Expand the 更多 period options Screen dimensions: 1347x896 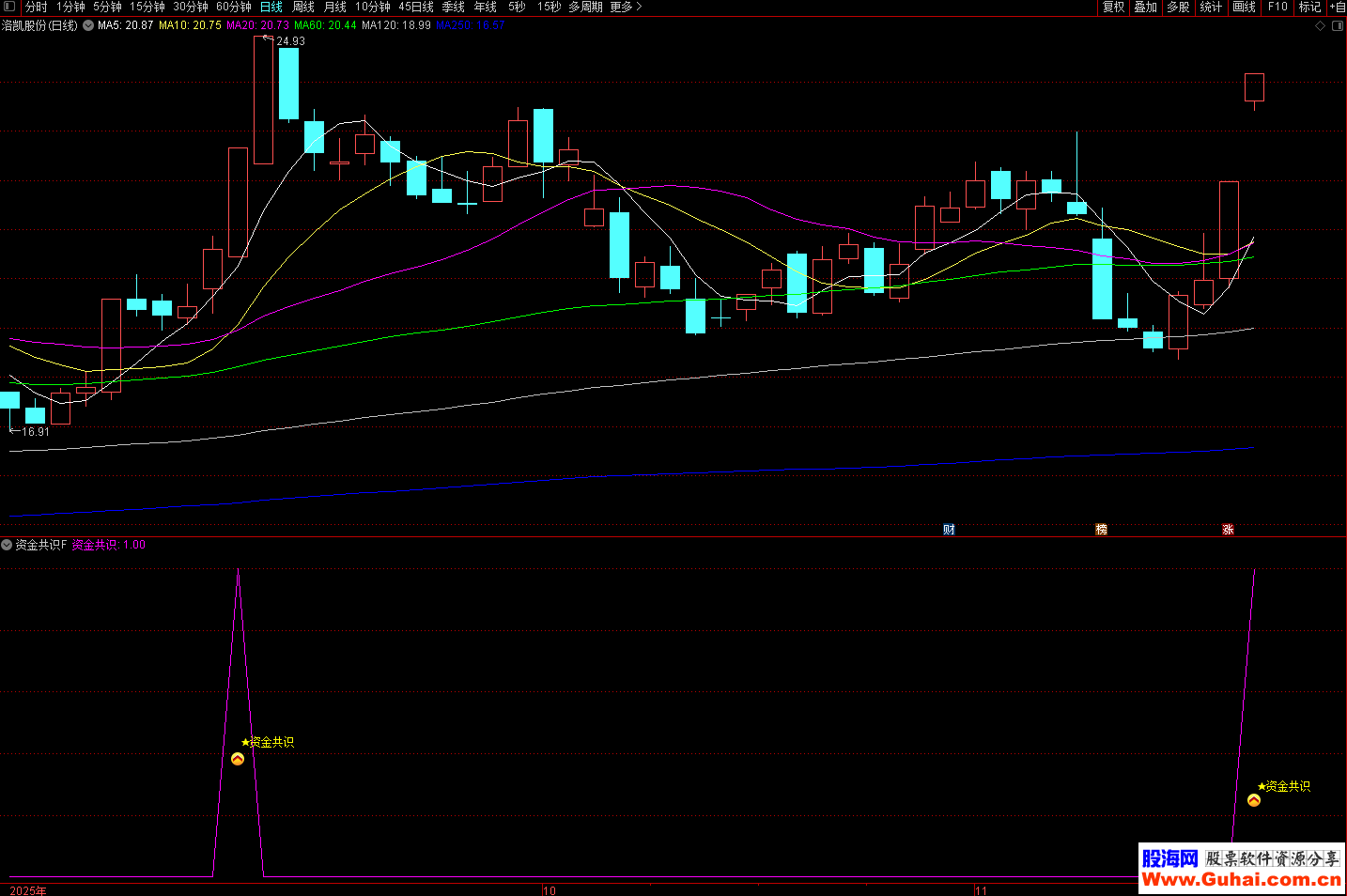pyautogui.click(x=626, y=7)
